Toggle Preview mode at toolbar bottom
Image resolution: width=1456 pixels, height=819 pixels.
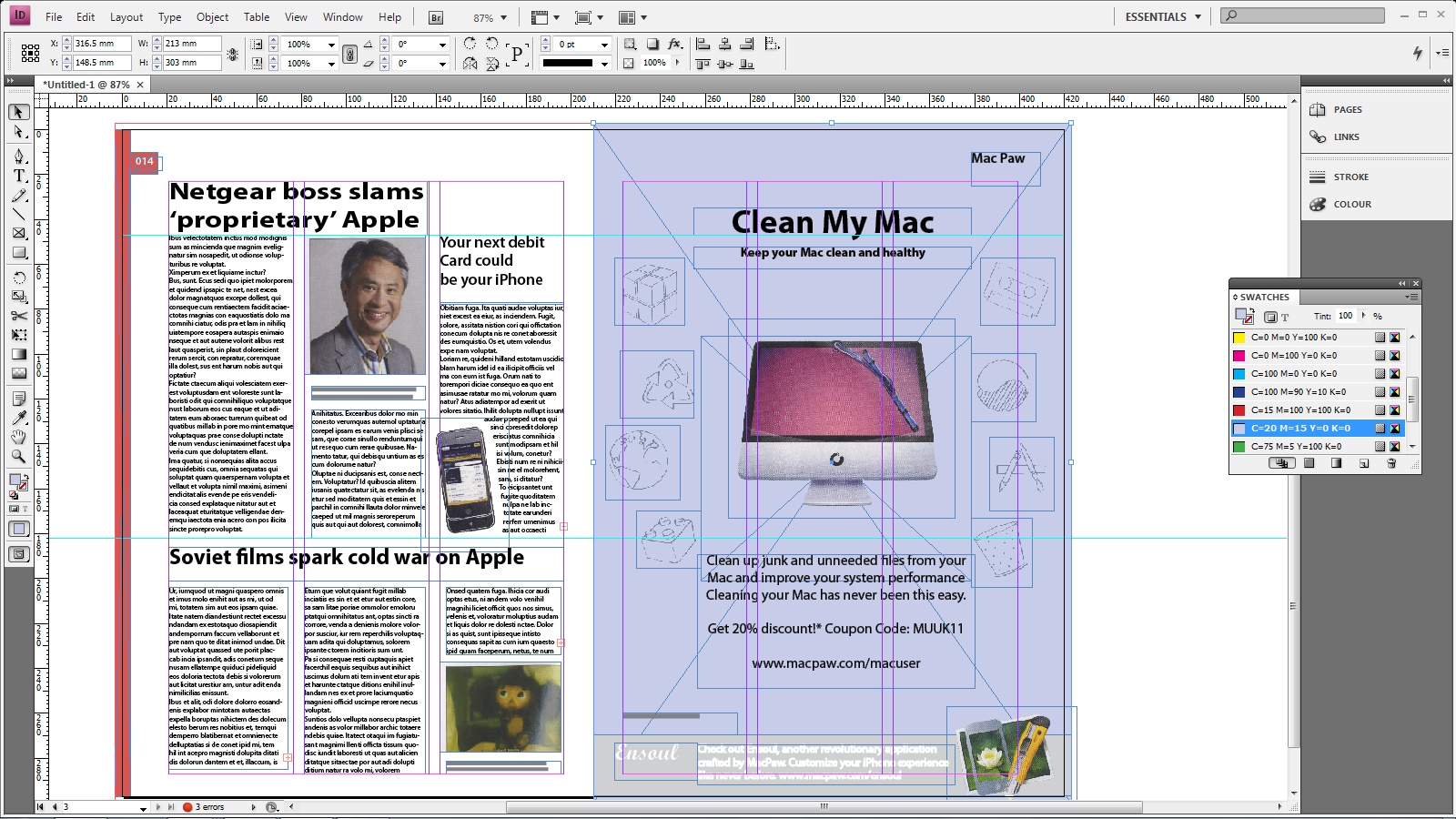(19, 528)
